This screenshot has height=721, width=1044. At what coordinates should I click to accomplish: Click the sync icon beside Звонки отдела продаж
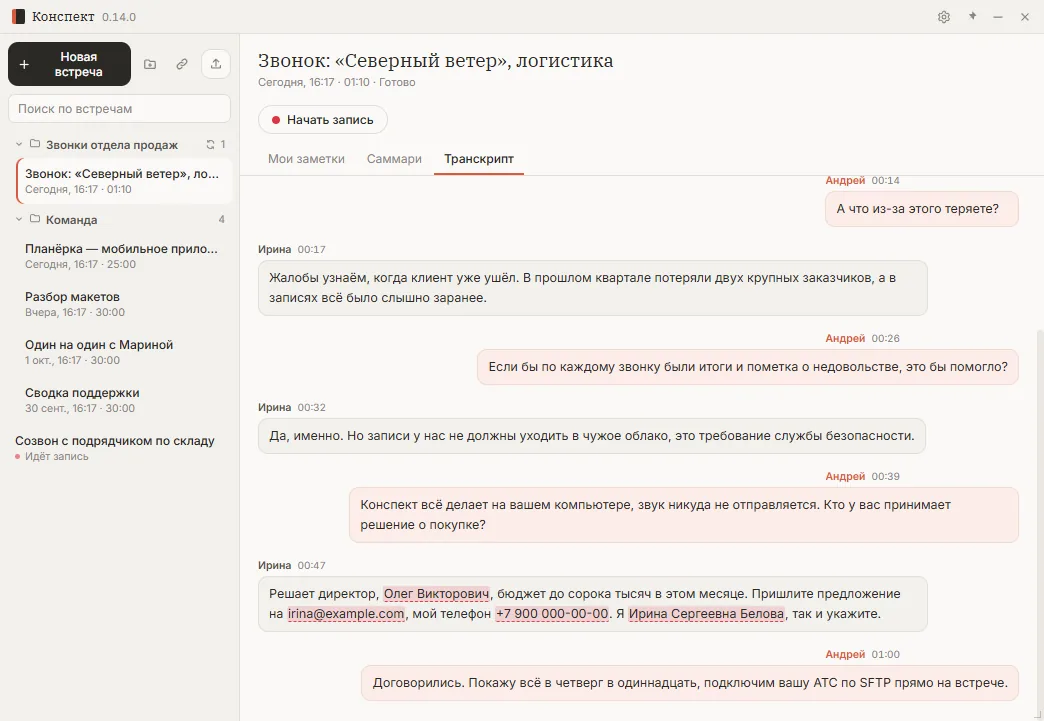[210, 144]
